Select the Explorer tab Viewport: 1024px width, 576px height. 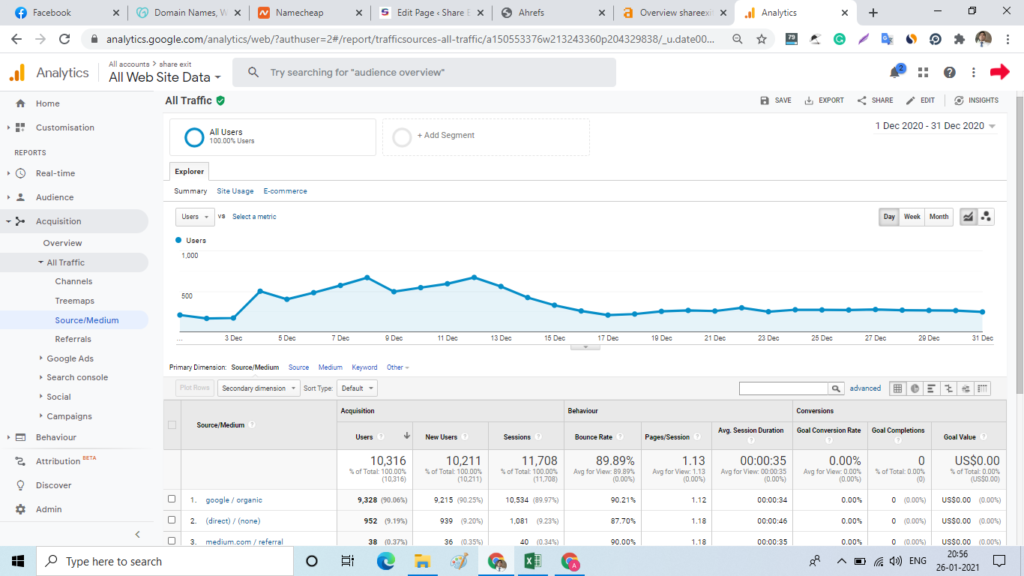coord(189,171)
